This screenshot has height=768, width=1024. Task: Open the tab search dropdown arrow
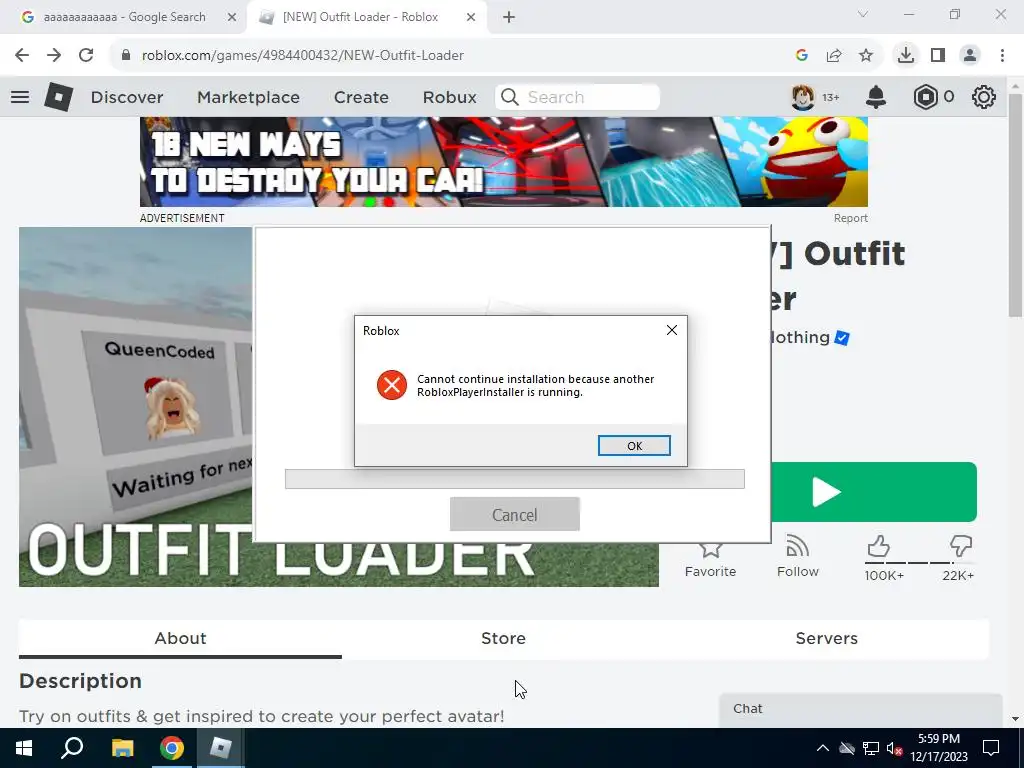click(x=863, y=14)
